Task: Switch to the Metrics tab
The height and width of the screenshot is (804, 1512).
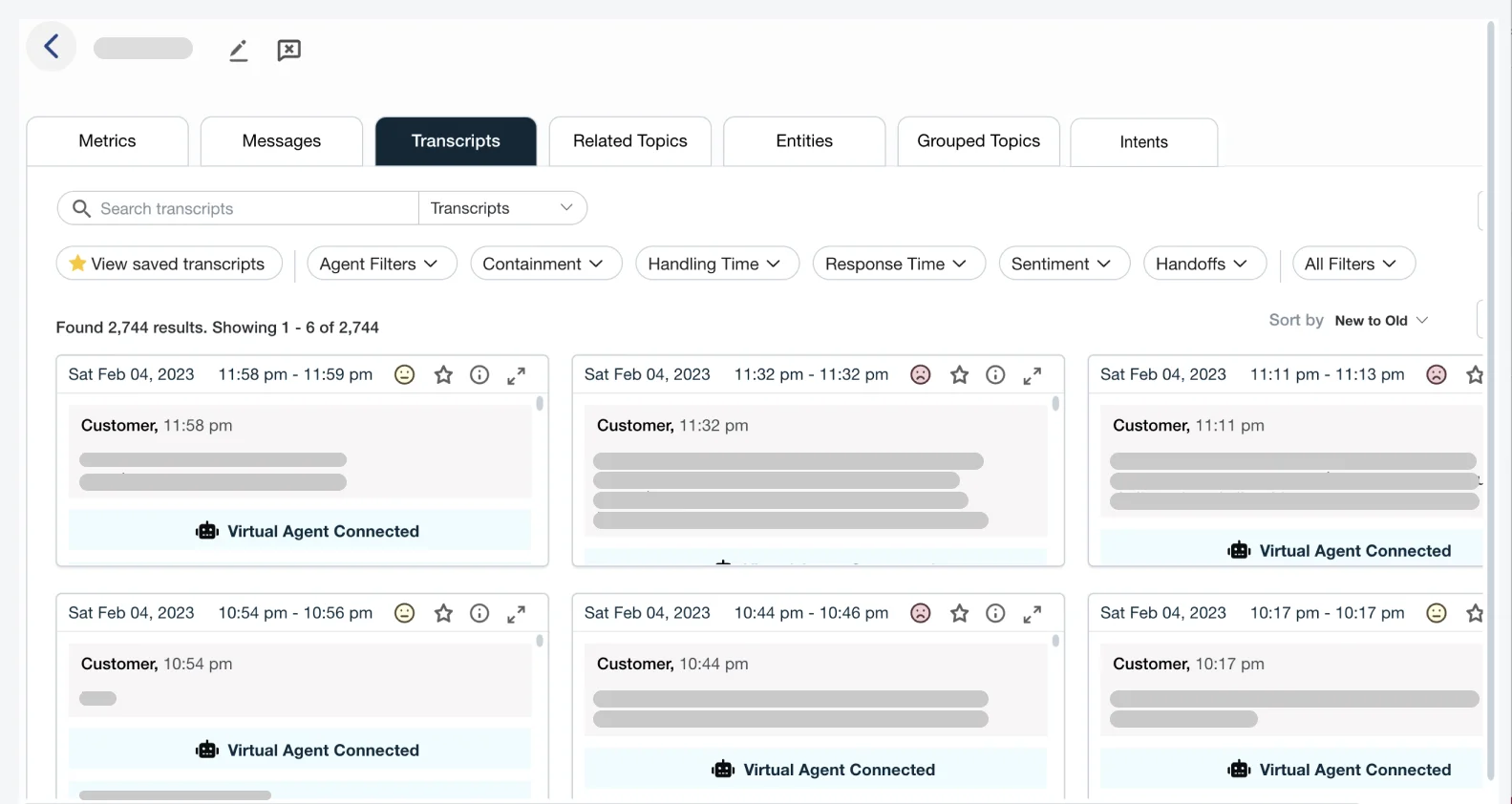Action: point(107,141)
